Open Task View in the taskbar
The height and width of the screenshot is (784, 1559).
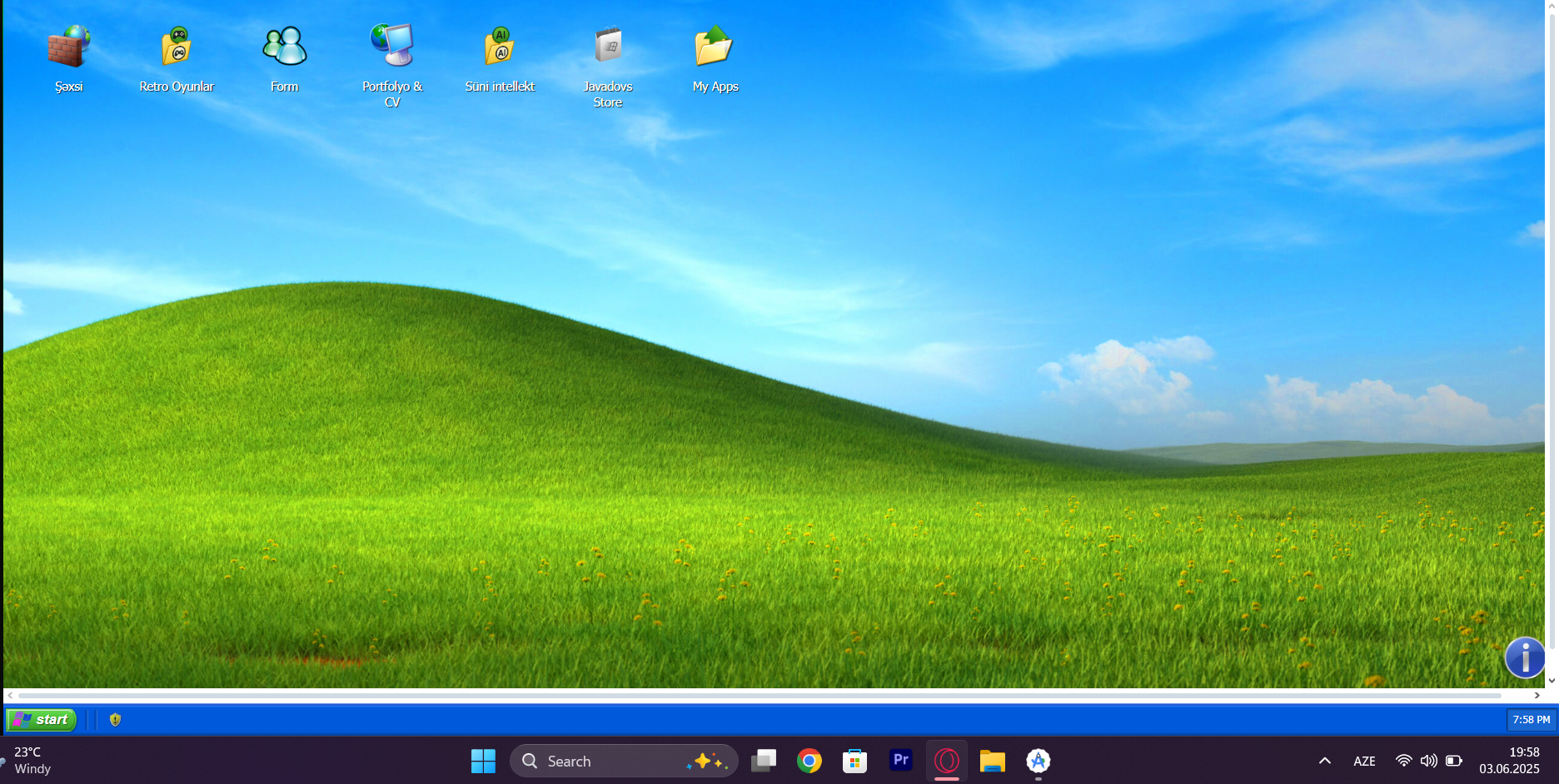(x=764, y=761)
